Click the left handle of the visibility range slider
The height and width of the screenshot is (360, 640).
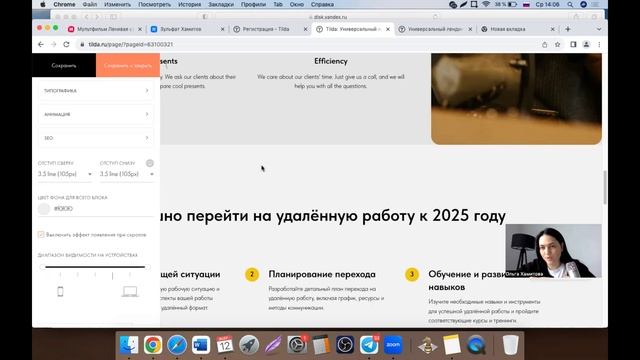tap(42, 267)
